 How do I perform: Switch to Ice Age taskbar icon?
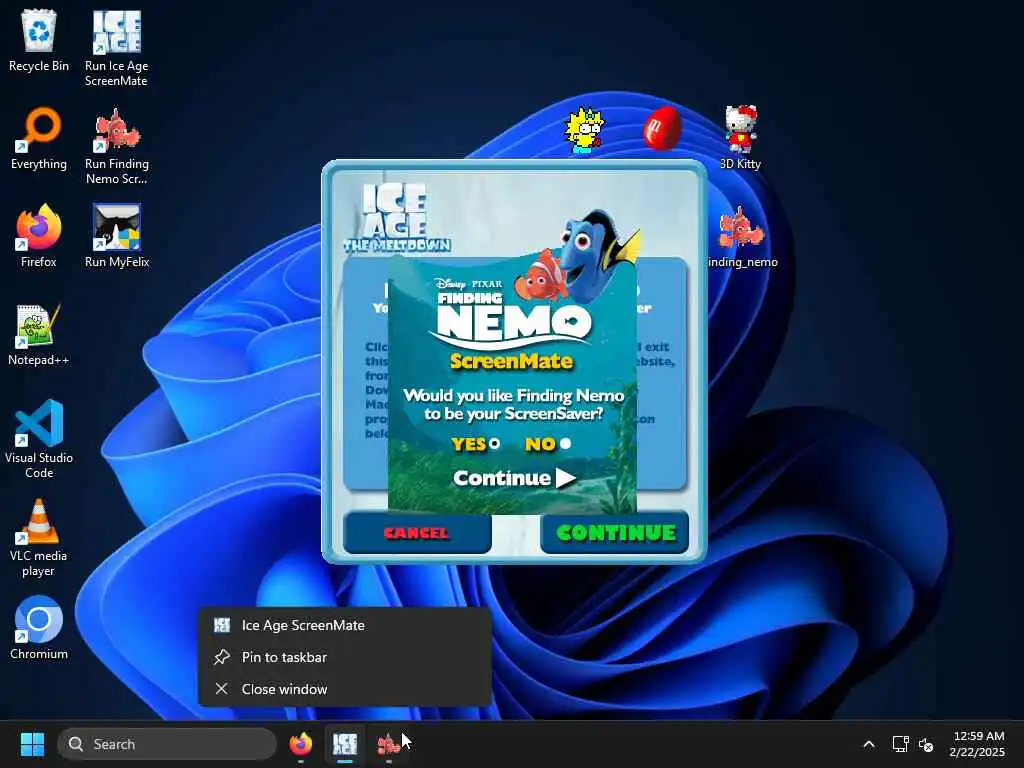[x=345, y=744]
